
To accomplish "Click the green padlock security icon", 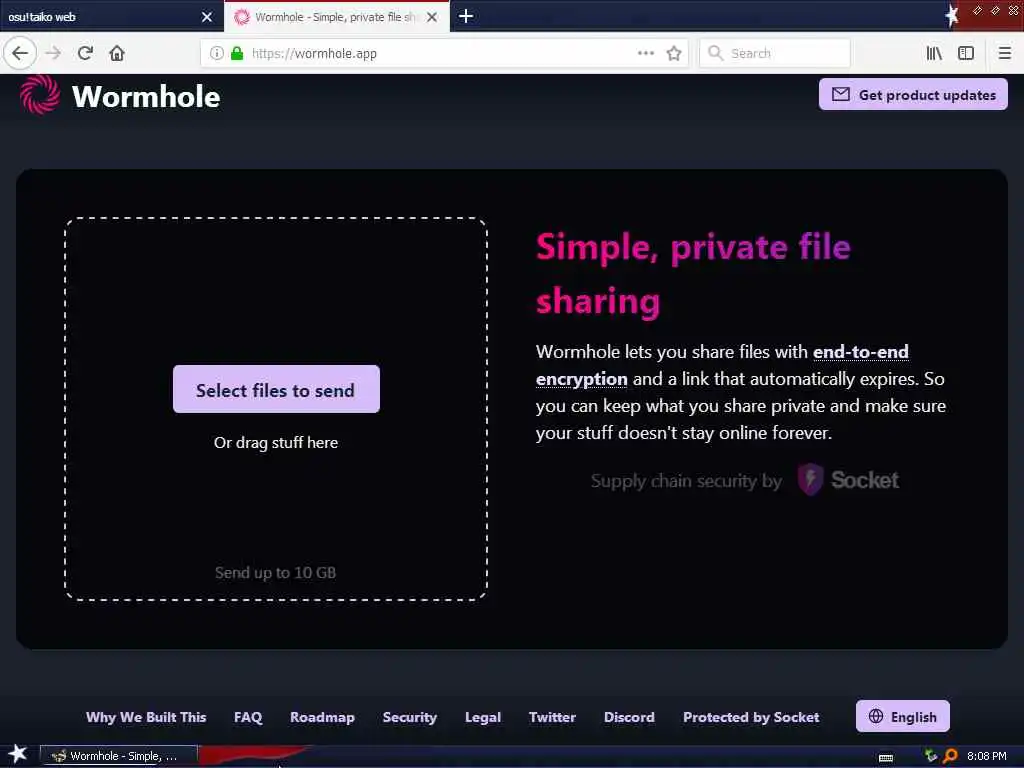I will click(237, 53).
